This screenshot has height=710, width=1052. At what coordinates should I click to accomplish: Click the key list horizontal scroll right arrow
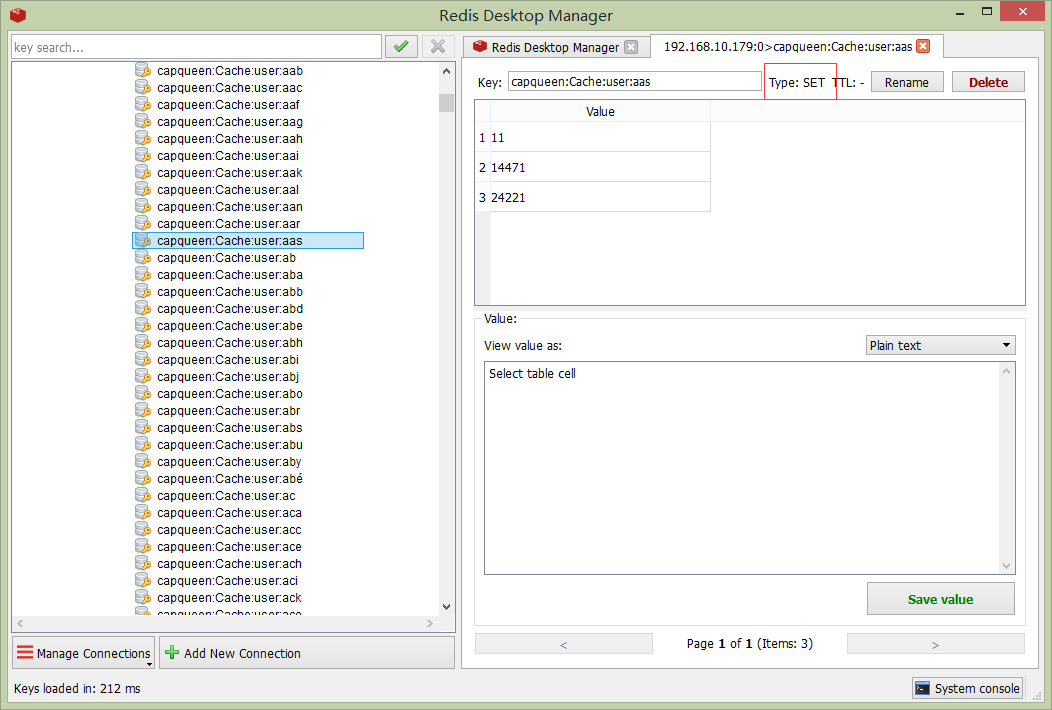(x=430, y=623)
